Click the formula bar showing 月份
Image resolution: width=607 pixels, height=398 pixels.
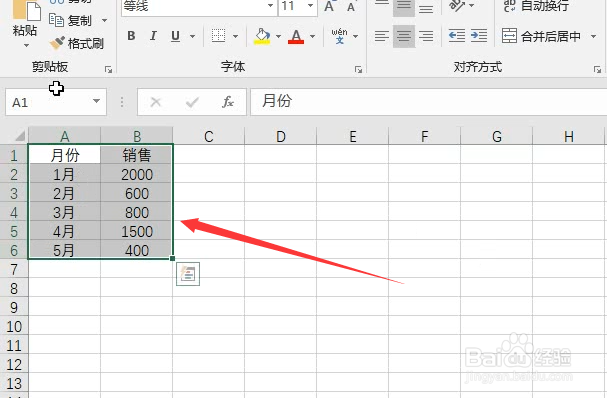(x=429, y=101)
